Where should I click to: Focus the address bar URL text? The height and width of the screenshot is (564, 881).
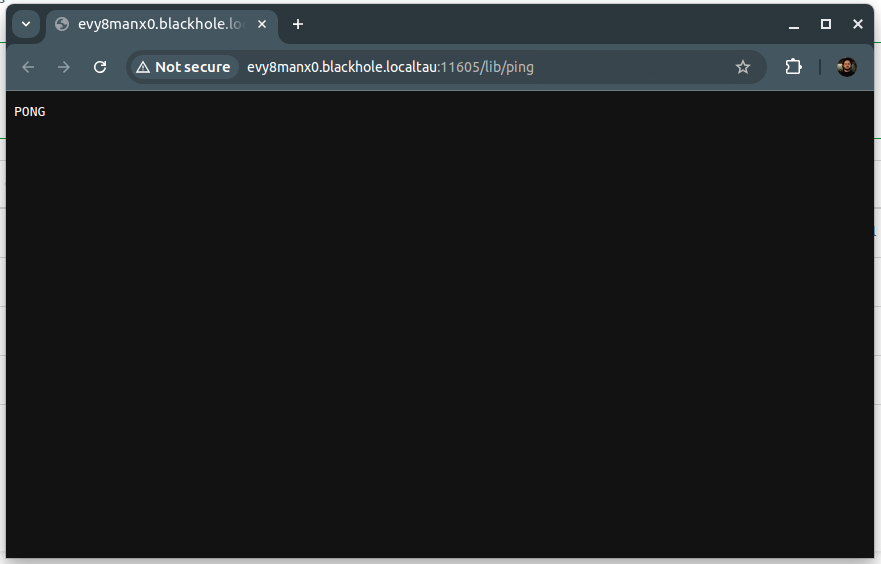(390, 67)
